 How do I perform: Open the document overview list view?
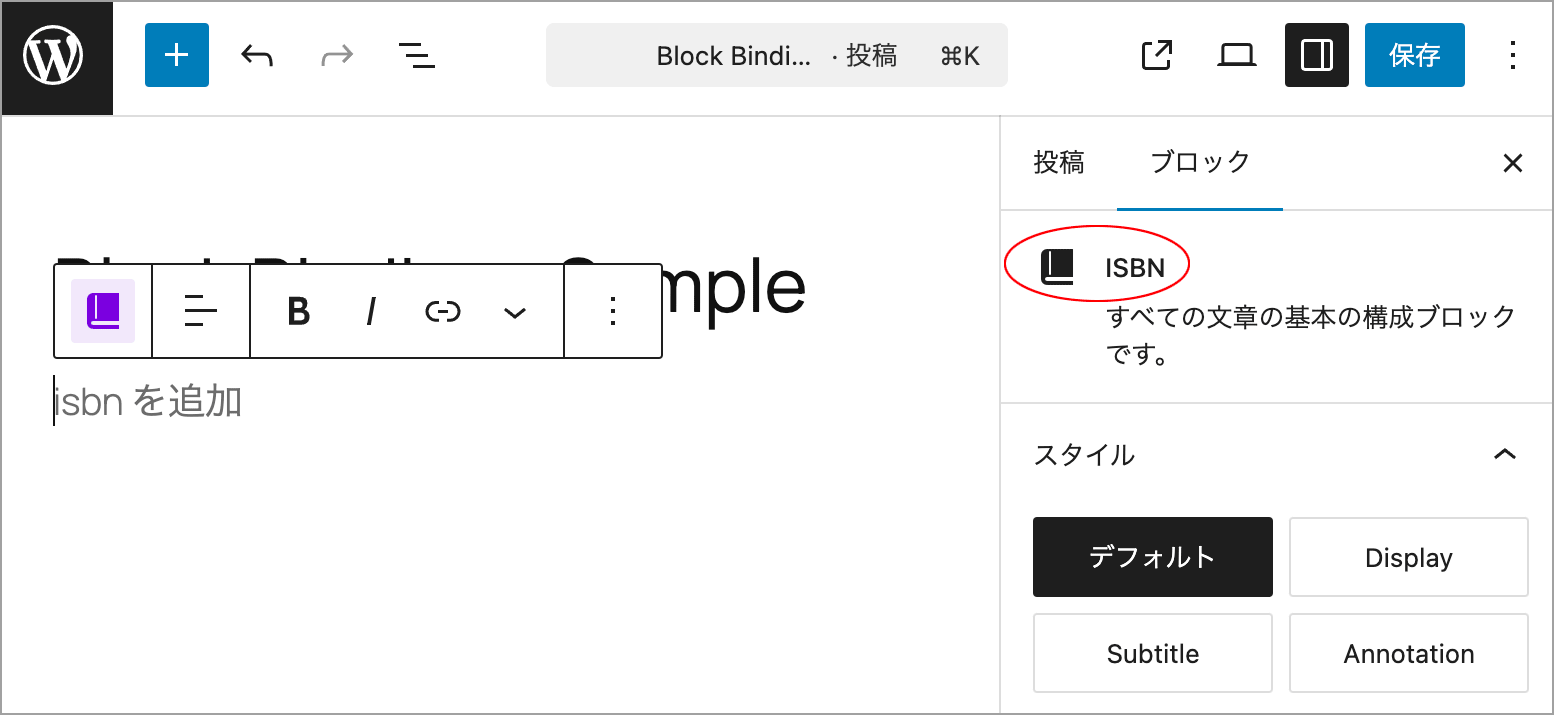(x=417, y=55)
